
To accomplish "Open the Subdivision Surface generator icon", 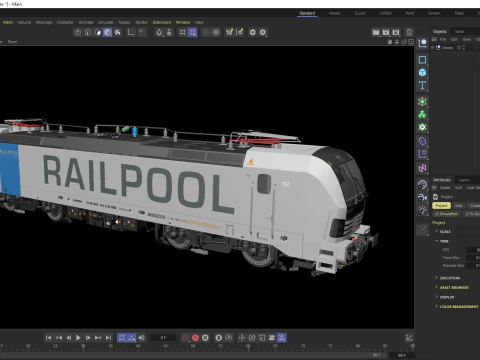I will coord(422,102).
